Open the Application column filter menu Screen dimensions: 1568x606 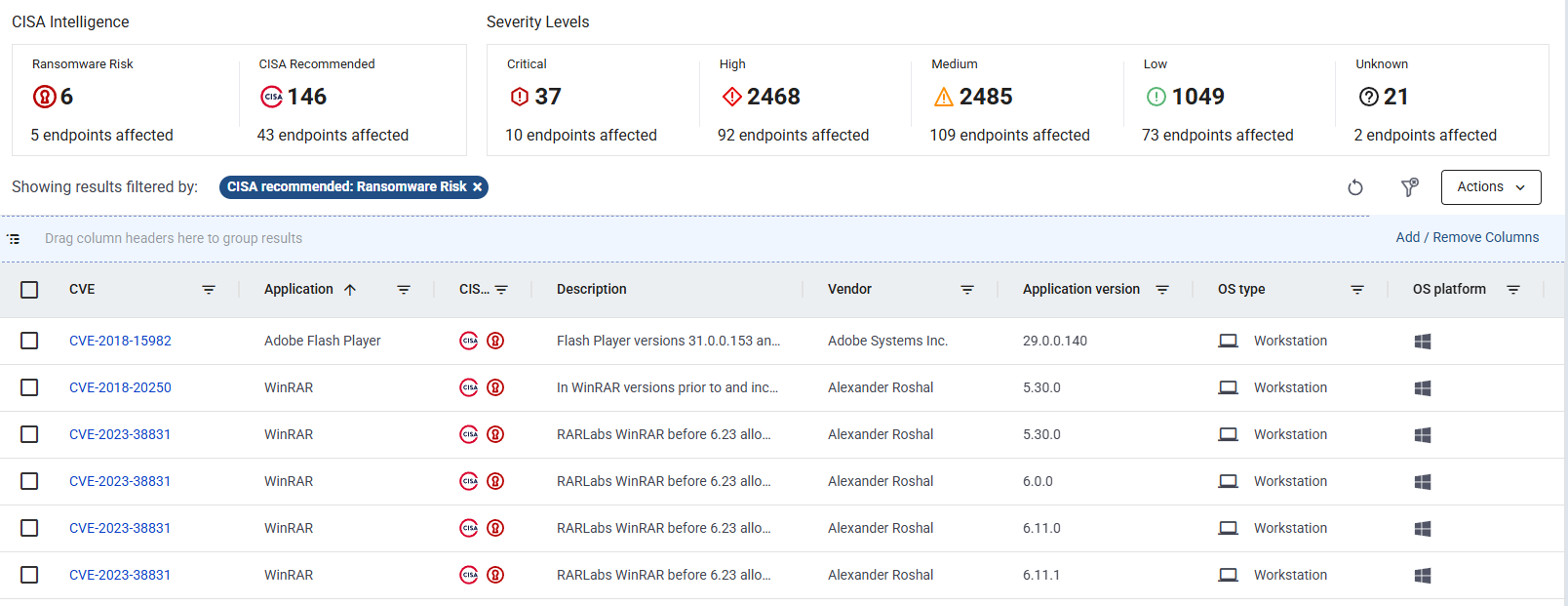pyautogui.click(x=404, y=290)
